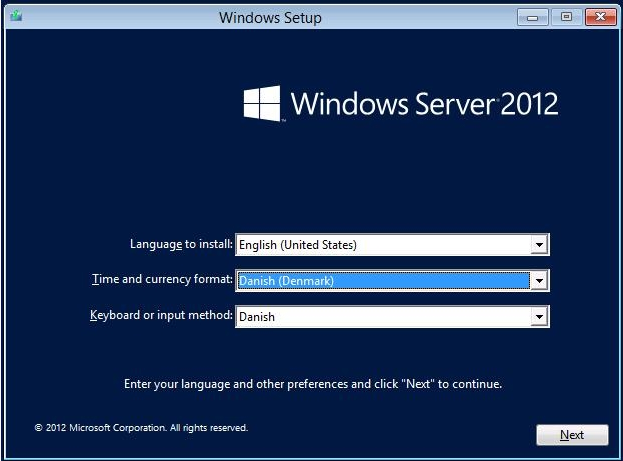Click the Next button
This screenshot has width=623, height=461.
click(x=572, y=435)
